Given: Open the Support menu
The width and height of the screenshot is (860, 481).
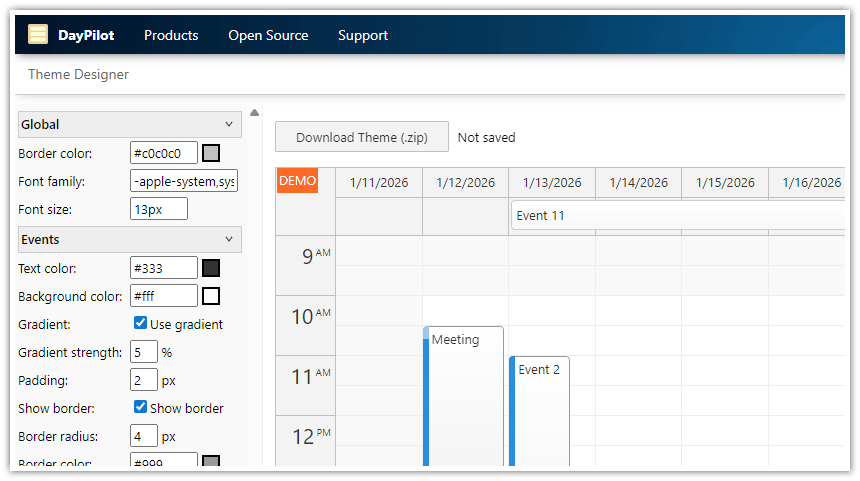Looking at the screenshot, I should 362,35.
